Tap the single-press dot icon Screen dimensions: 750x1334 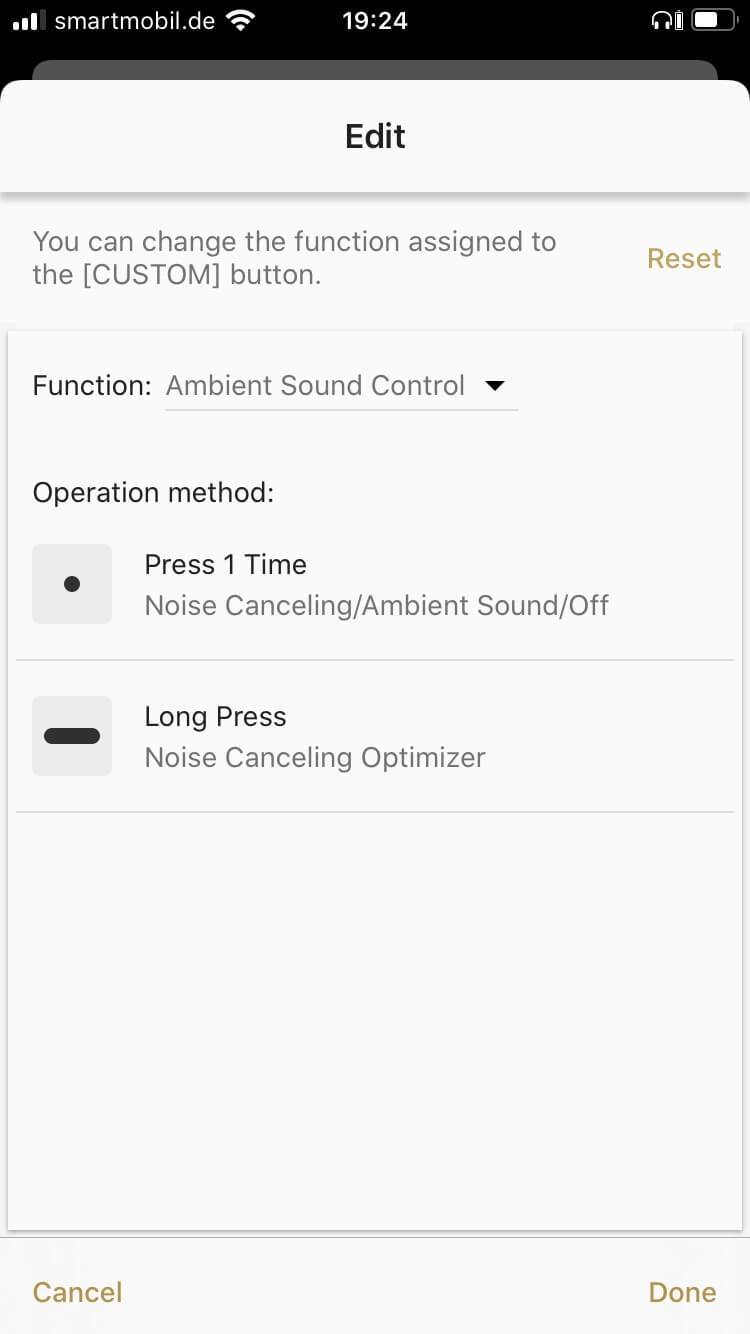(72, 584)
